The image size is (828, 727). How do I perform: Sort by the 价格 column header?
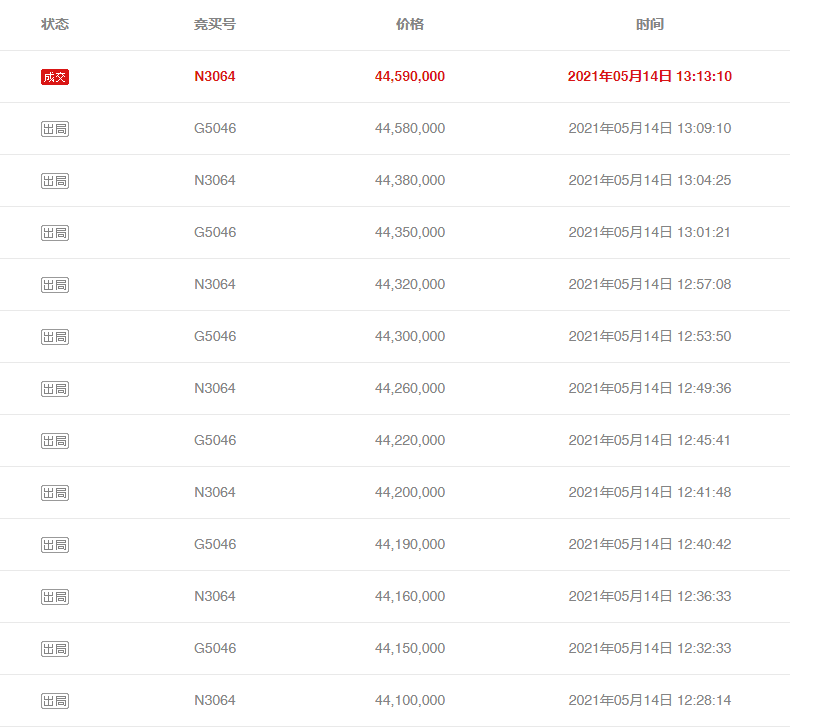[410, 24]
